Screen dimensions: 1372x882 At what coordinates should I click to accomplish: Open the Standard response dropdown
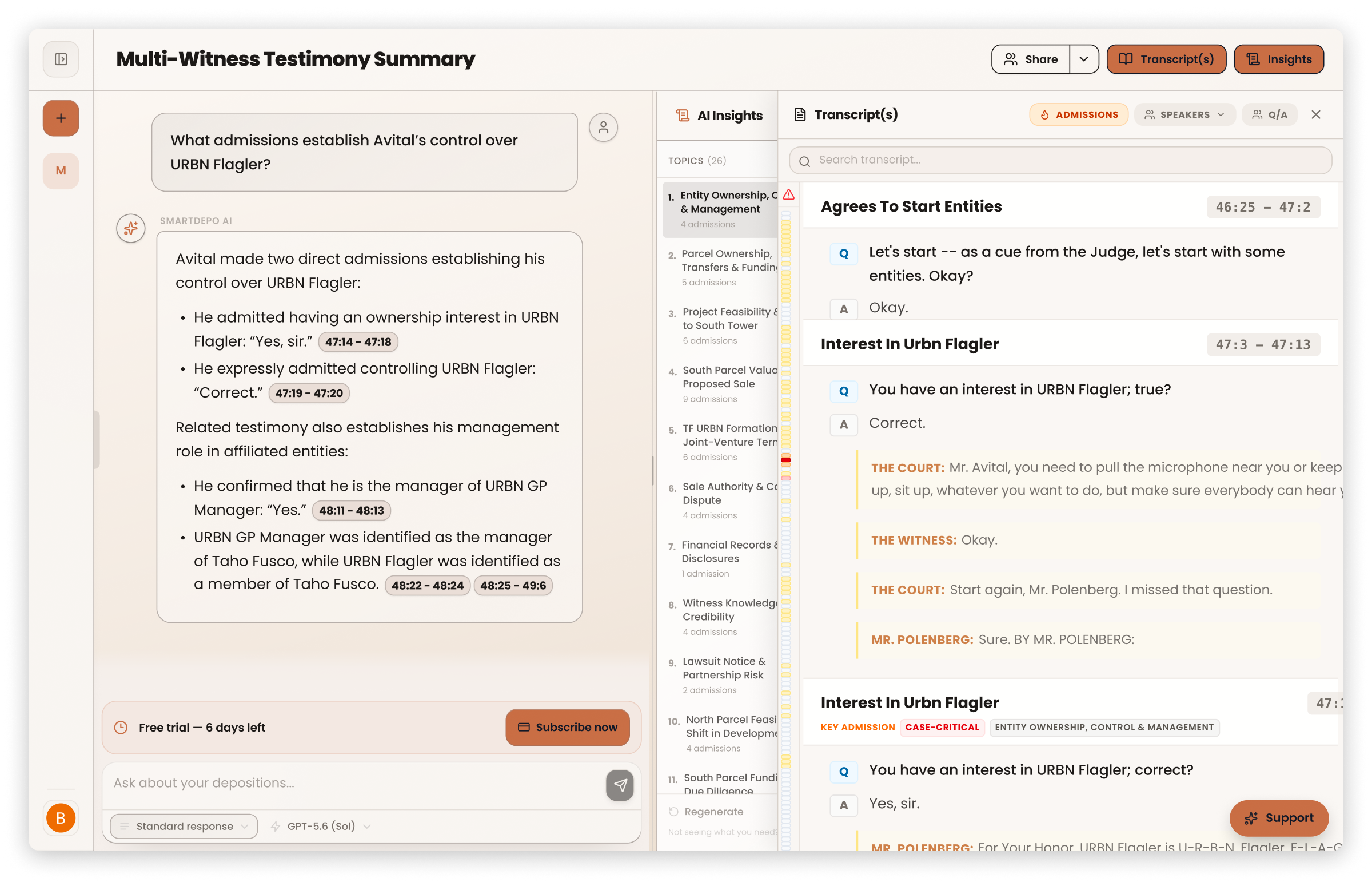[x=184, y=826]
